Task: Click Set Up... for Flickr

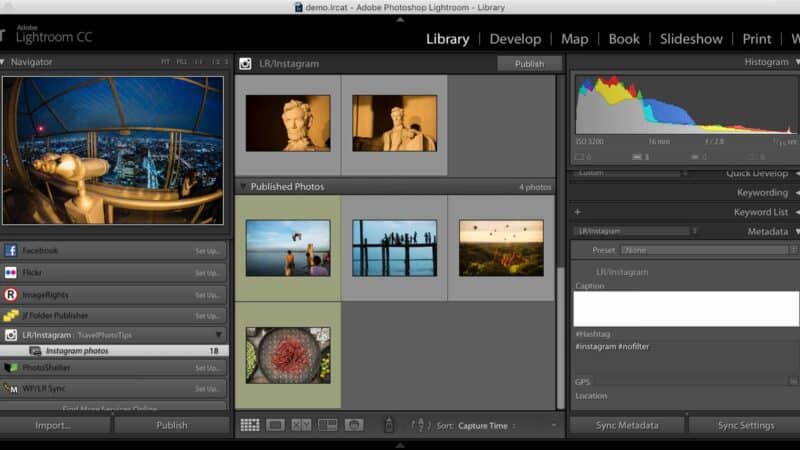Action: (x=207, y=273)
